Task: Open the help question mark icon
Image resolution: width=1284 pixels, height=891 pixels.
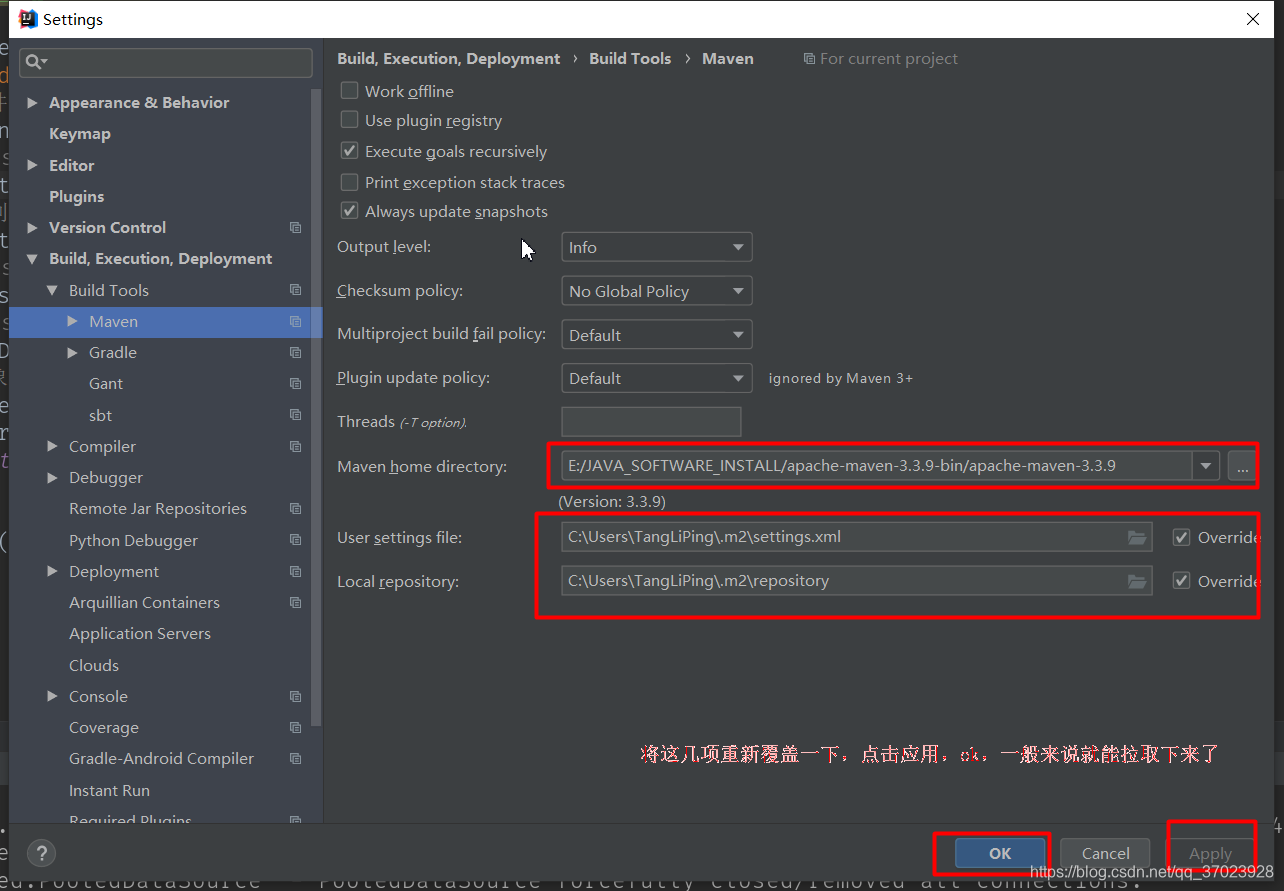Action: tap(41, 853)
